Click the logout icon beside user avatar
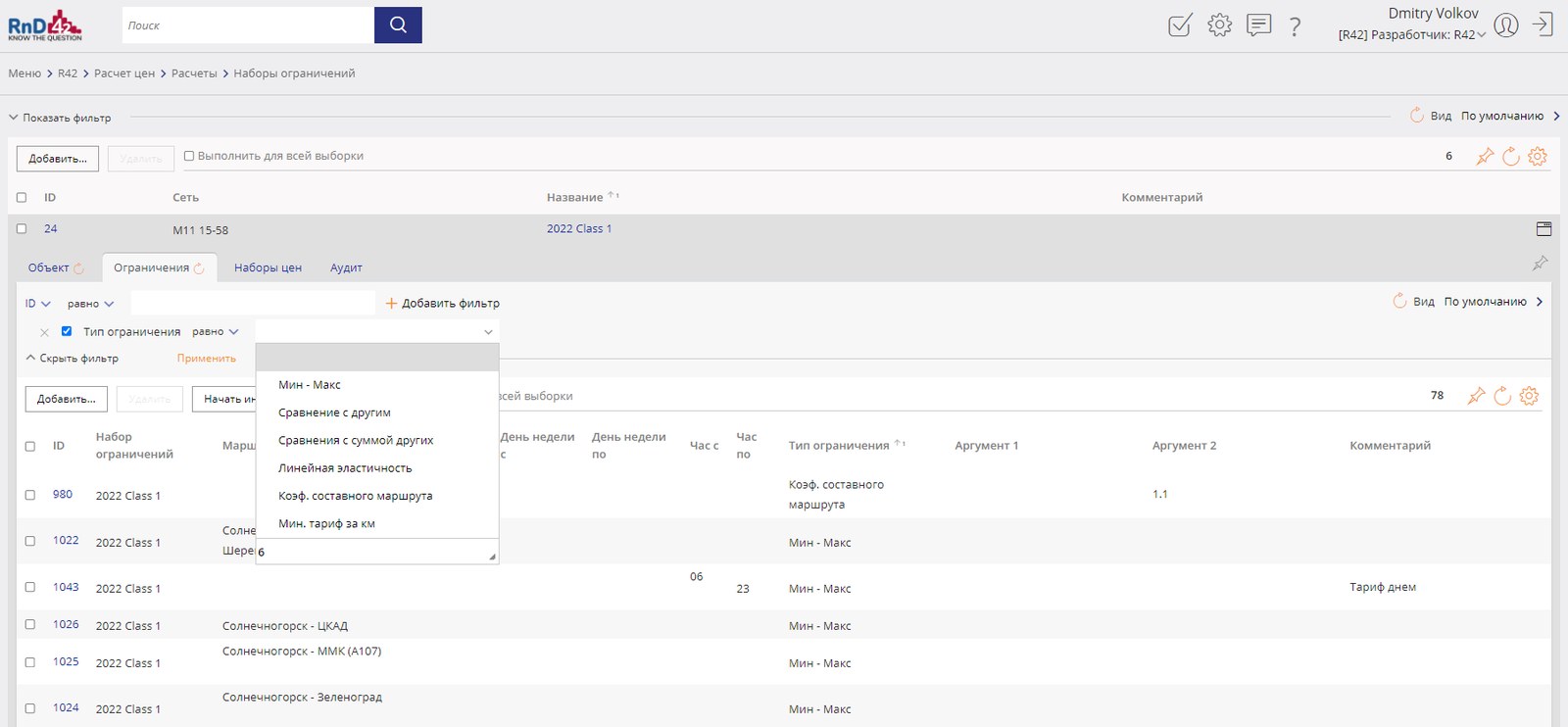 coord(1543,24)
